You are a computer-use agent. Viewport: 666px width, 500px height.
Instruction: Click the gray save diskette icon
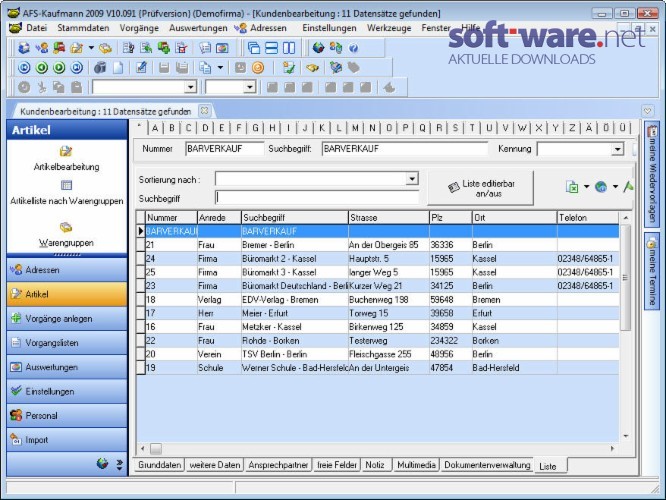[164, 68]
